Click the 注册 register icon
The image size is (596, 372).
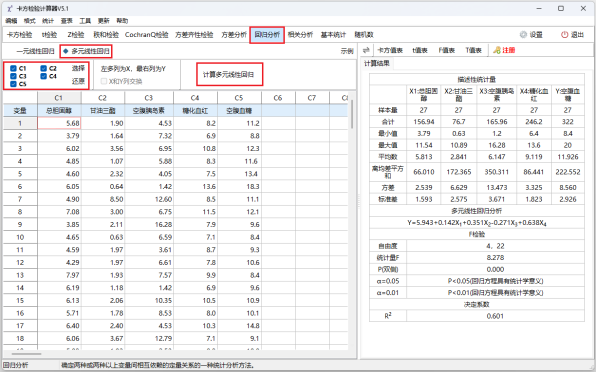(497, 50)
